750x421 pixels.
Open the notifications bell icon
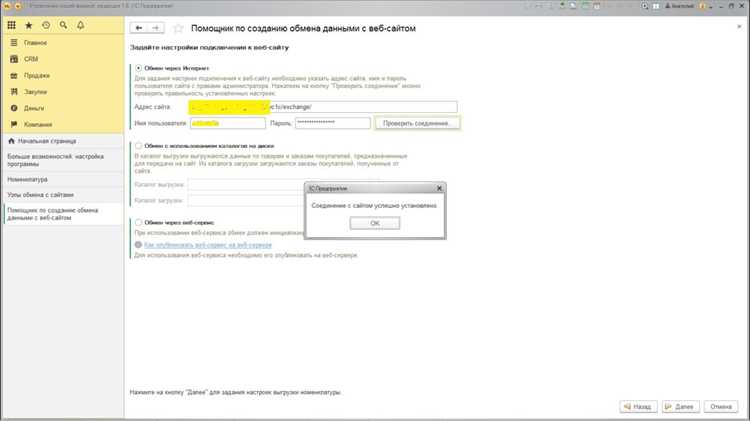80,25
